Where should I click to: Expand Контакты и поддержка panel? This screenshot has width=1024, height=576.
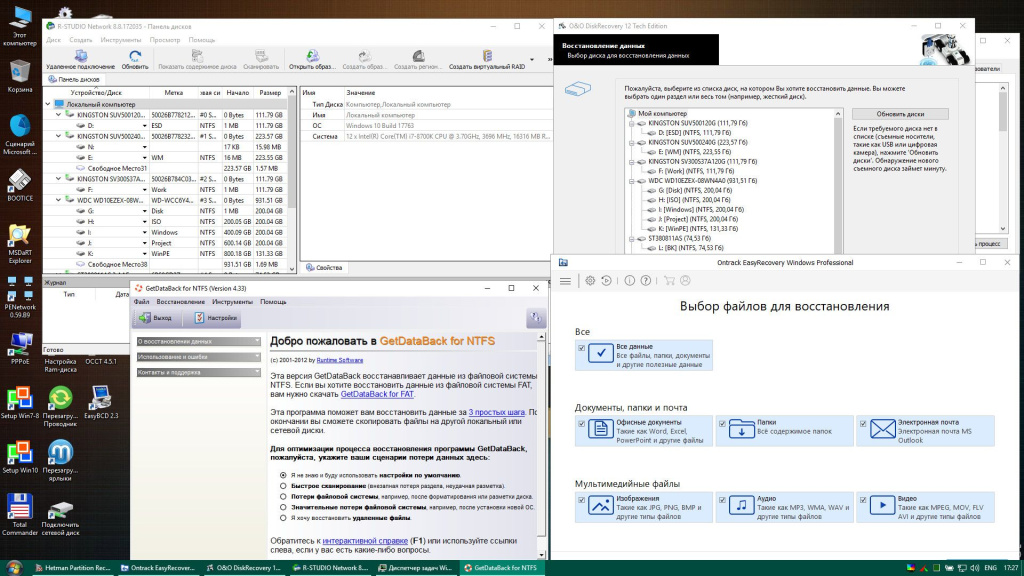click(x=199, y=372)
